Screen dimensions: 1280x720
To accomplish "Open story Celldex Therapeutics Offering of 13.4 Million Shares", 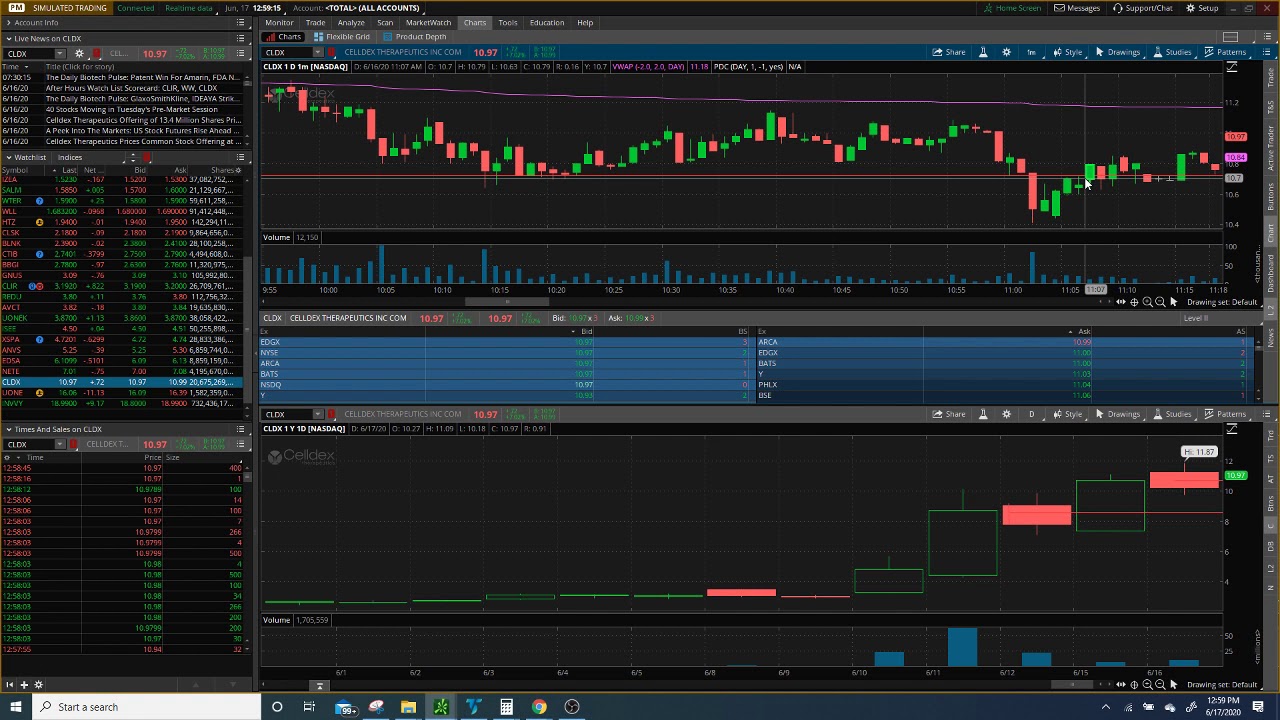I will click(143, 120).
